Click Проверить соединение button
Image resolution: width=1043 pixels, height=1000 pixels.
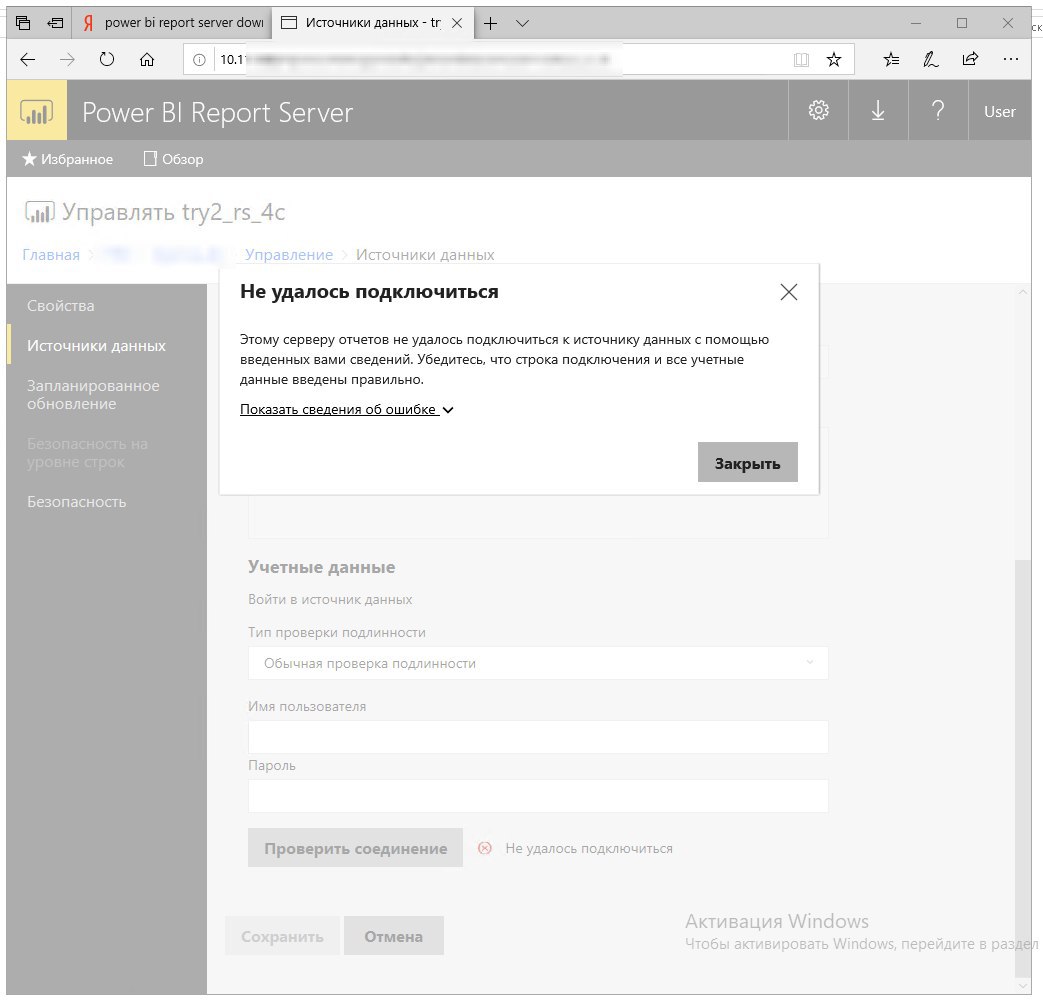355,848
